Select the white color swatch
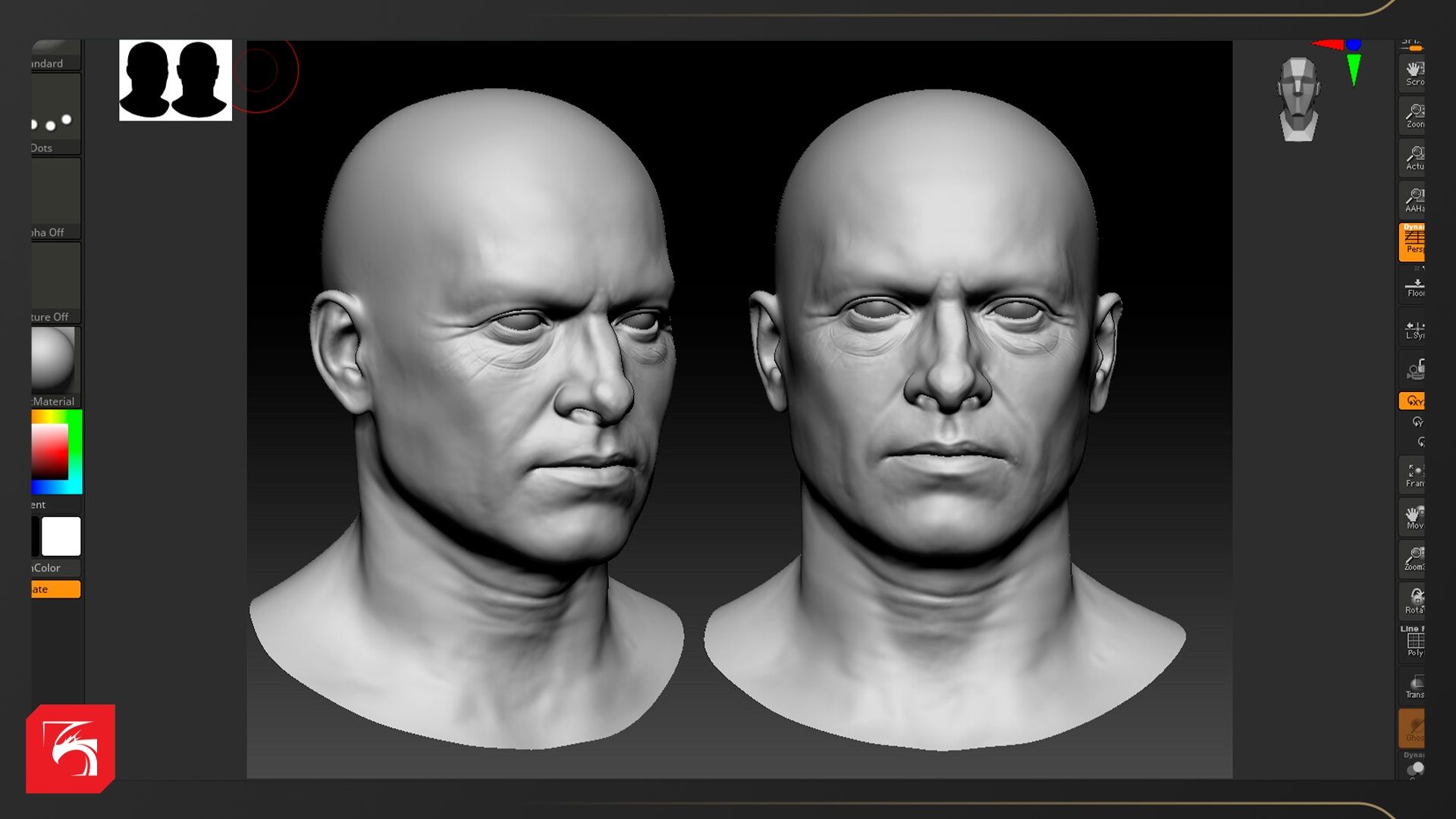This screenshot has width=1456, height=819. point(61,536)
